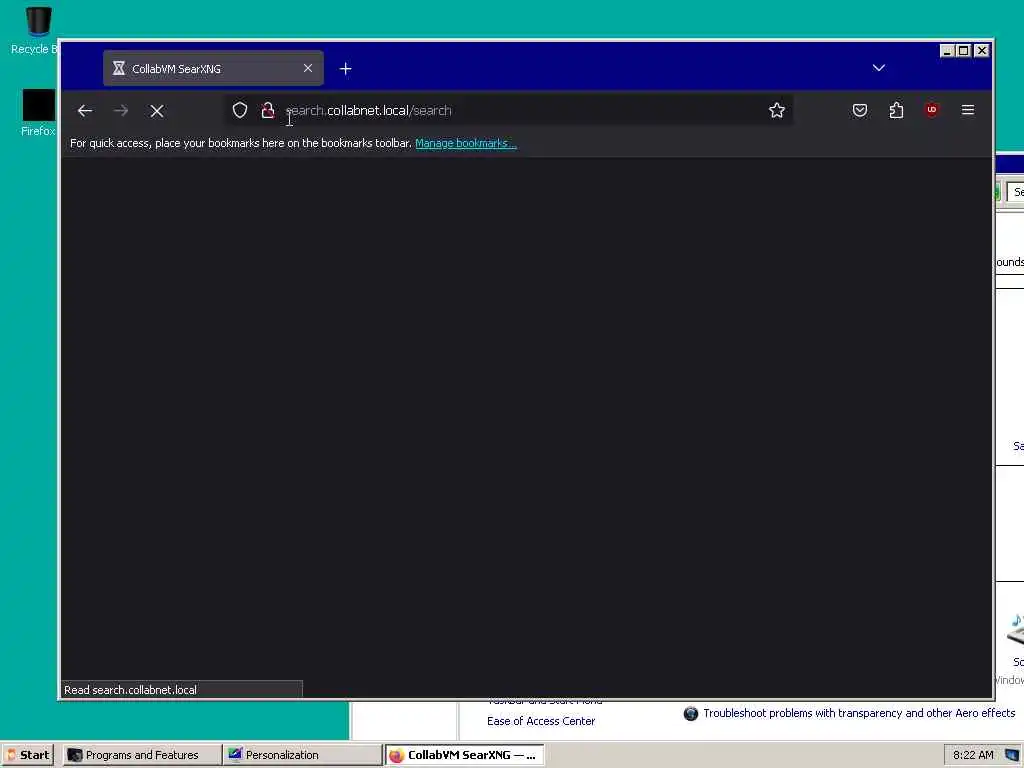
Task: Go back with the browser back arrow
Action: coord(85,111)
